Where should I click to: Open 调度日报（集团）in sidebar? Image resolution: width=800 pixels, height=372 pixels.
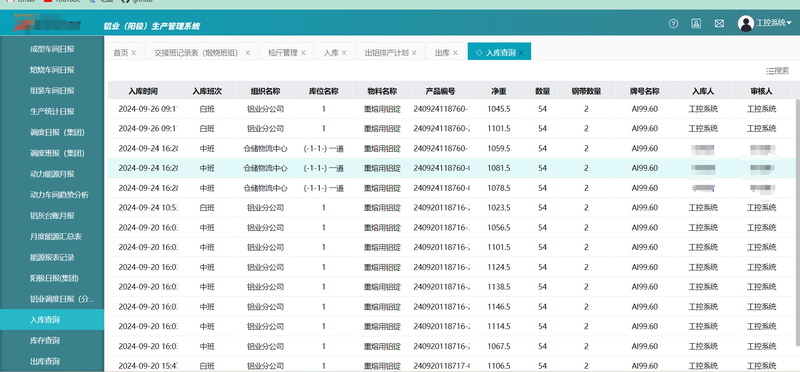coord(52,132)
